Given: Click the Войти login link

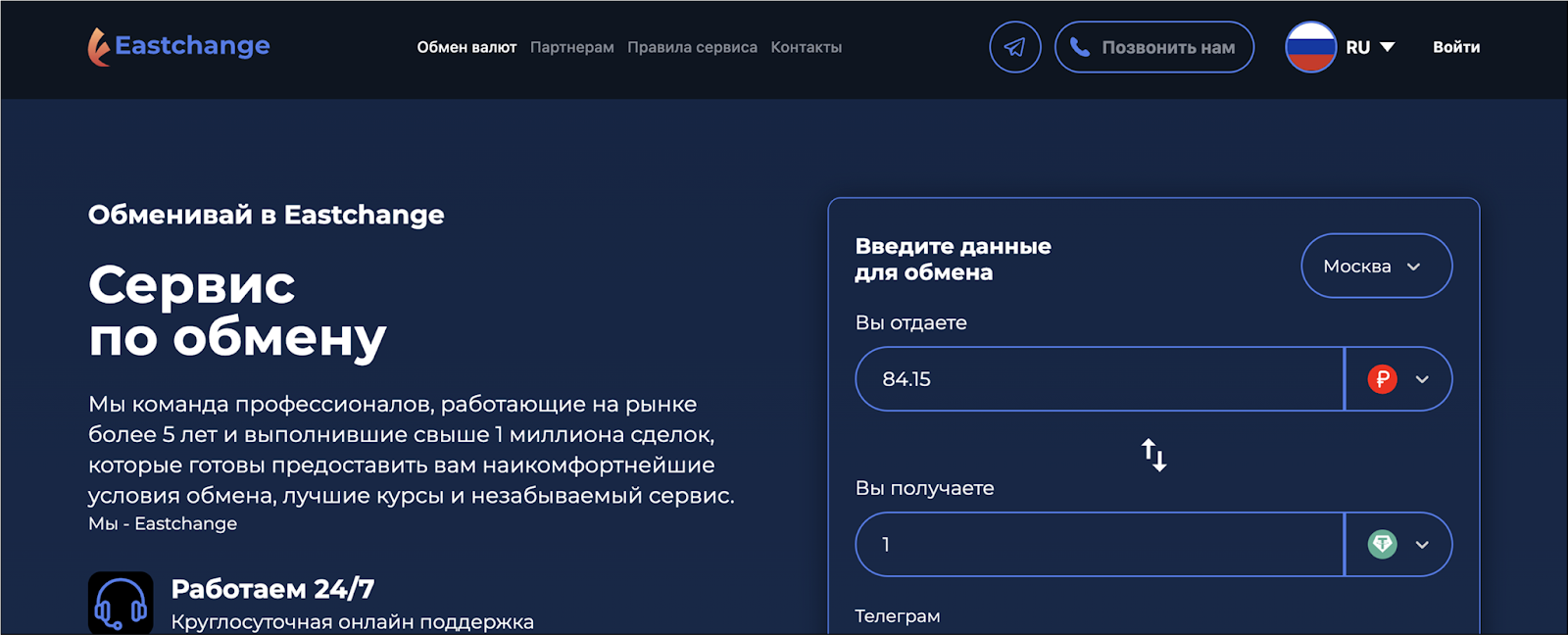Looking at the screenshot, I should click(1456, 47).
